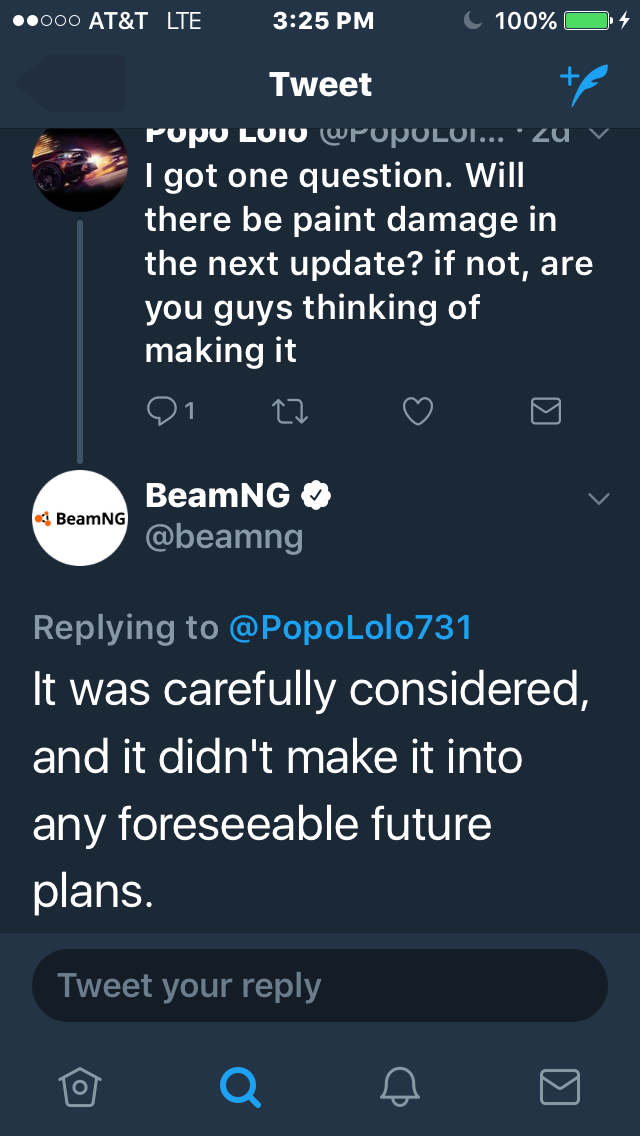Open the BeamNG account name

coord(217,496)
